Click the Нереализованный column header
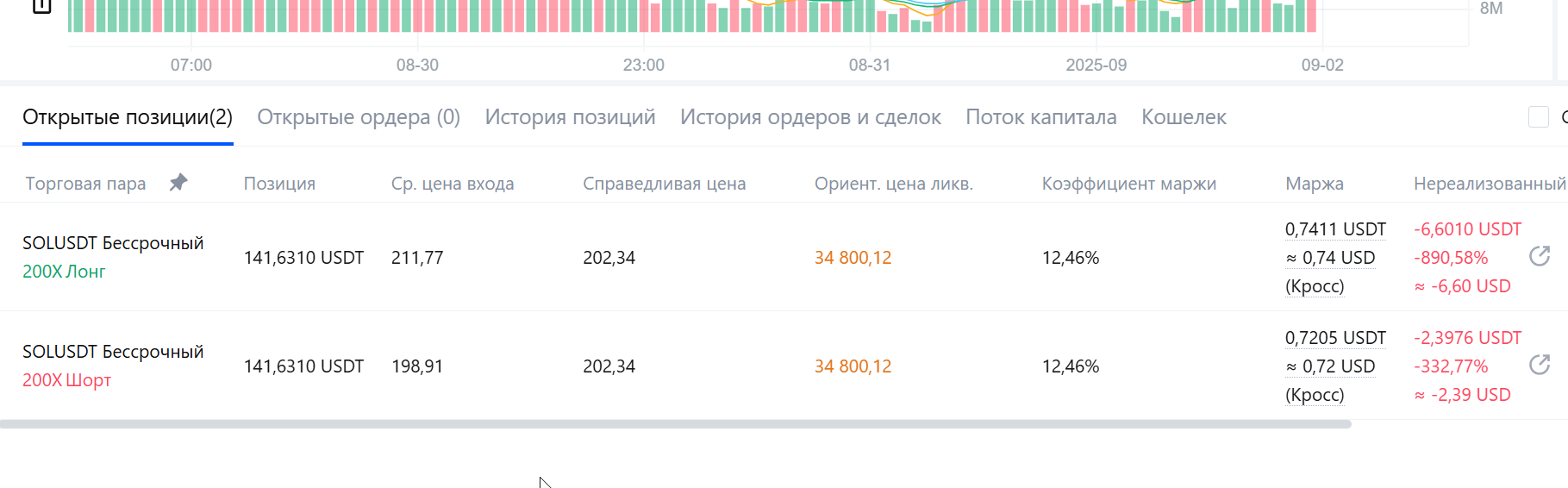Viewport: 1568px width, 488px height. (x=1490, y=184)
